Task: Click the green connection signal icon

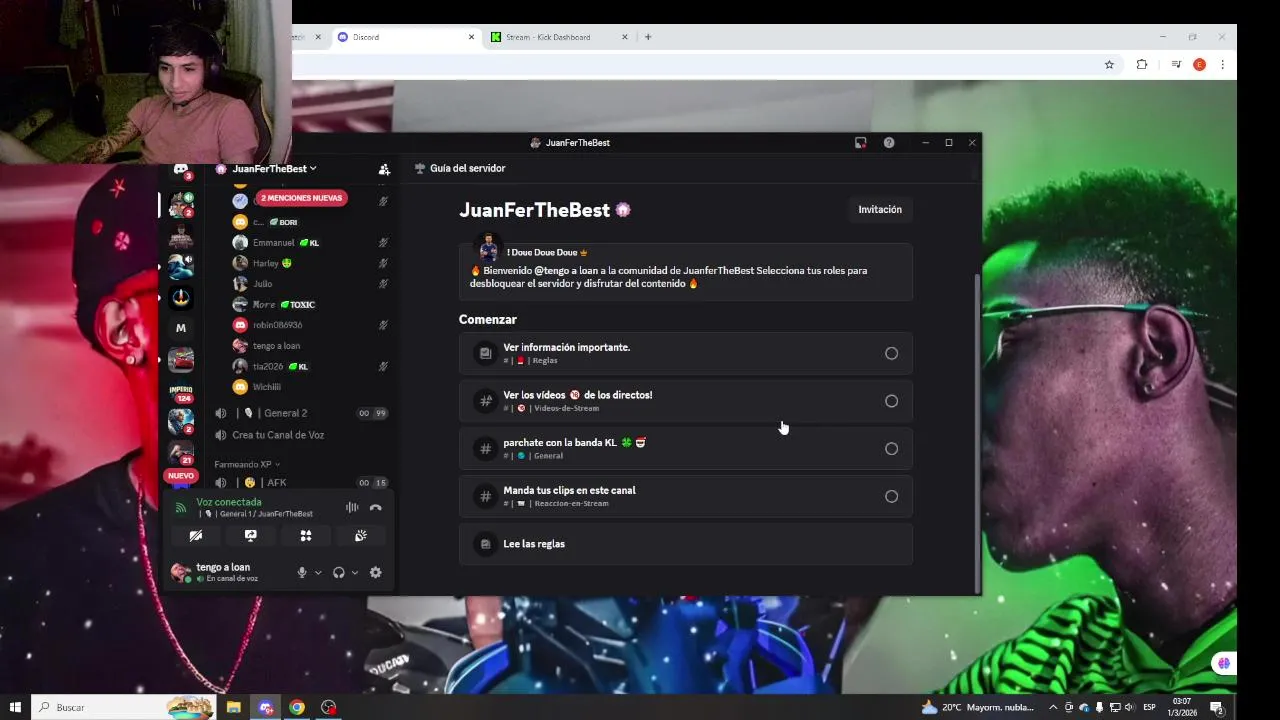Action: pos(181,508)
